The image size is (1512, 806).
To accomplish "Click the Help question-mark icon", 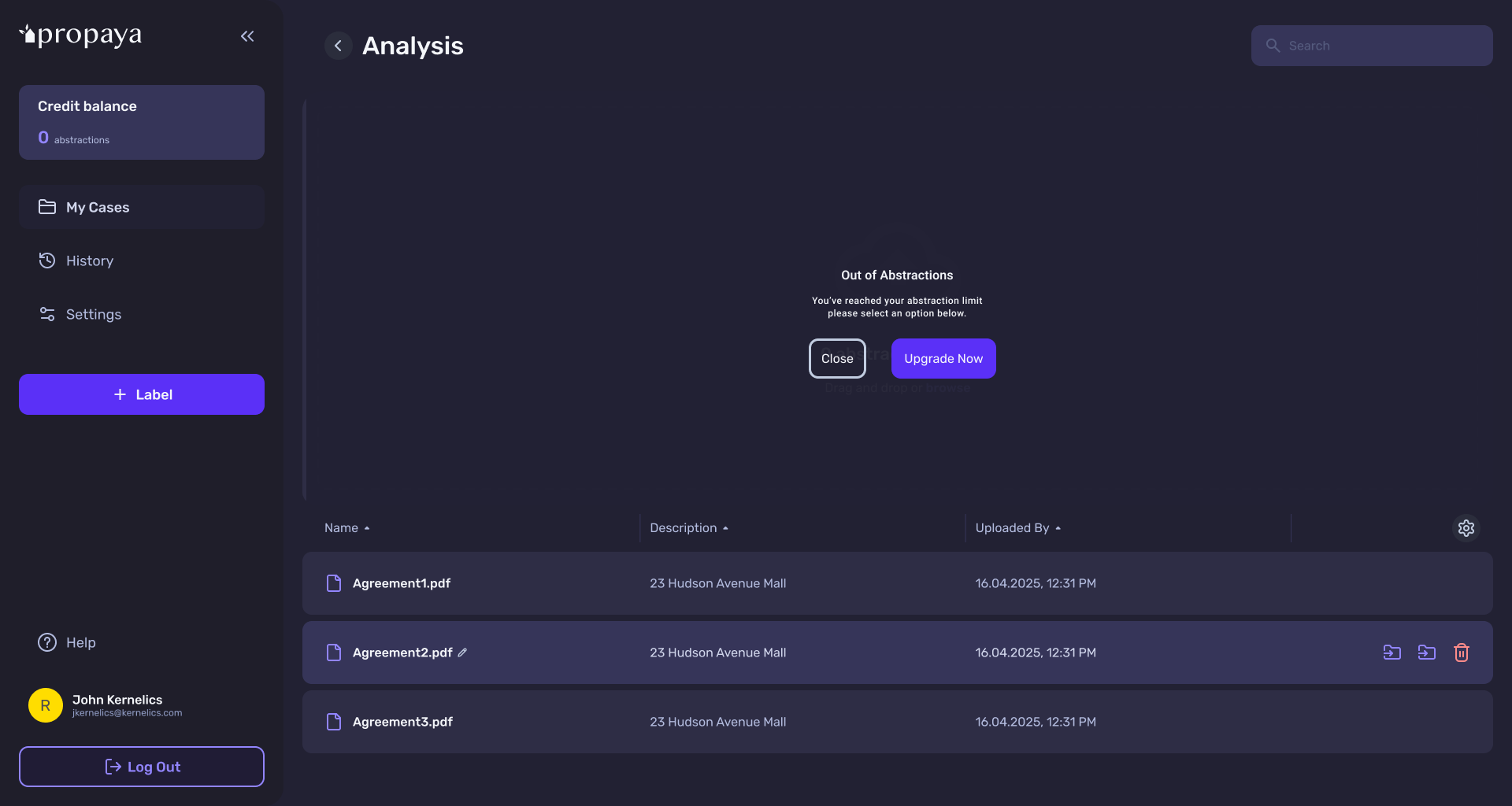I will click(x=47, y=642).
